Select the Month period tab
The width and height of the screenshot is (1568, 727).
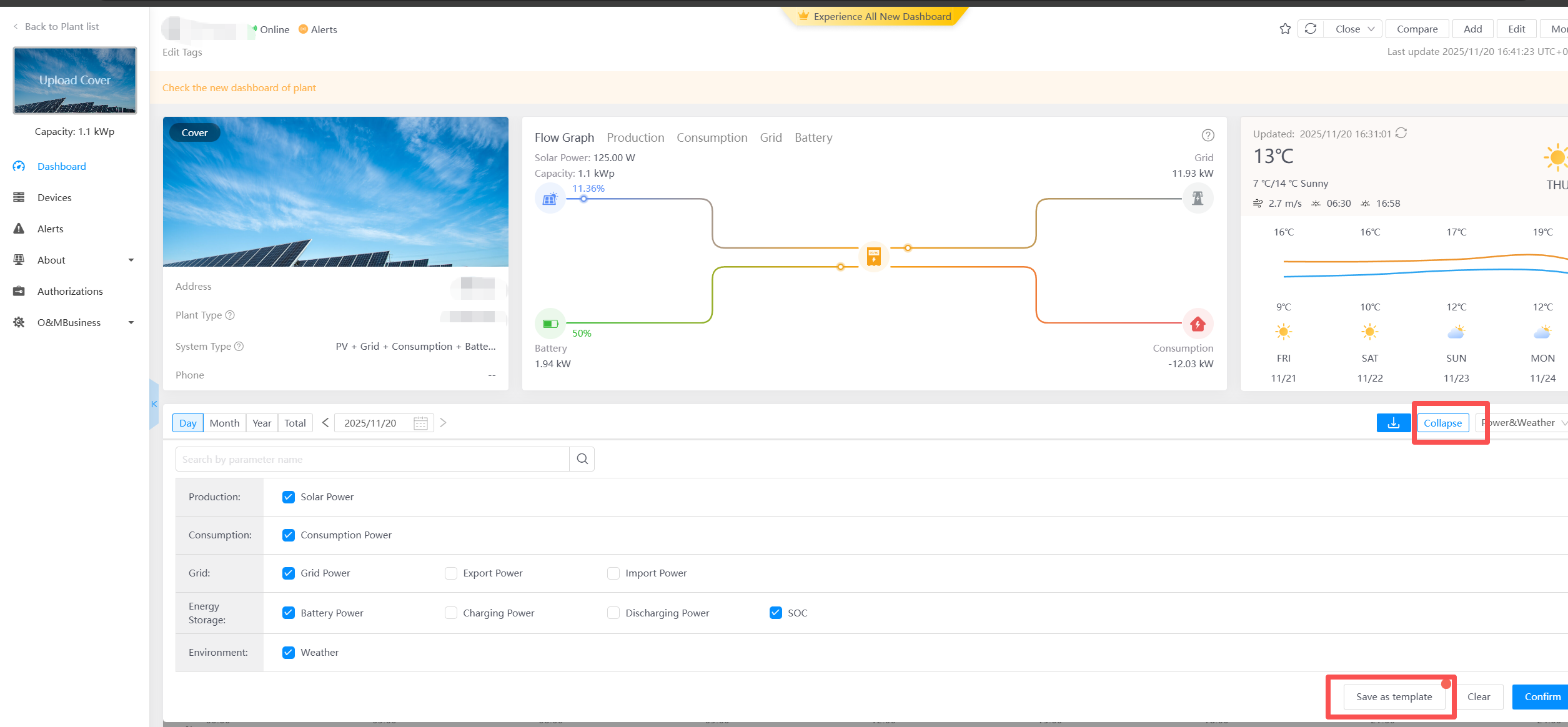224,423
